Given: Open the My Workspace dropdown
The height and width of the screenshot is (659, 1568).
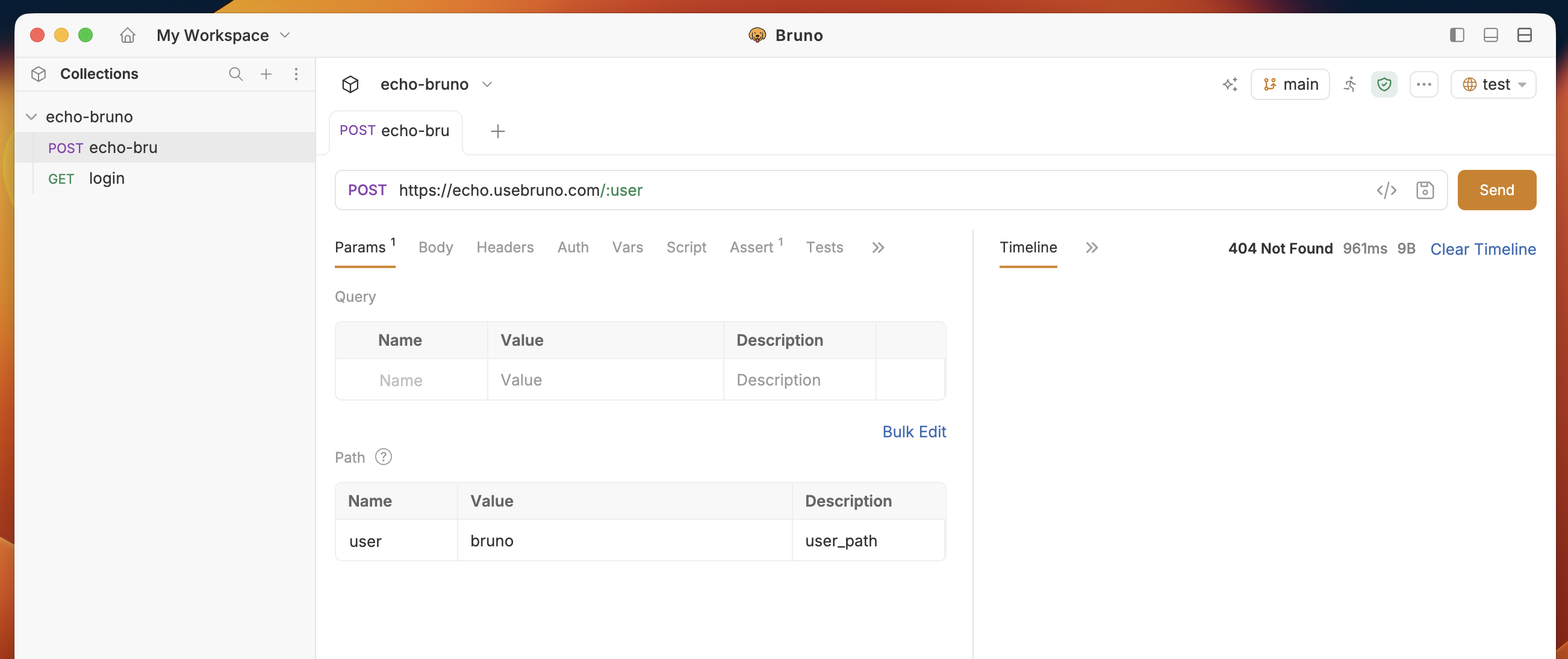Looking at the screenshot, I should pos(223,36).
